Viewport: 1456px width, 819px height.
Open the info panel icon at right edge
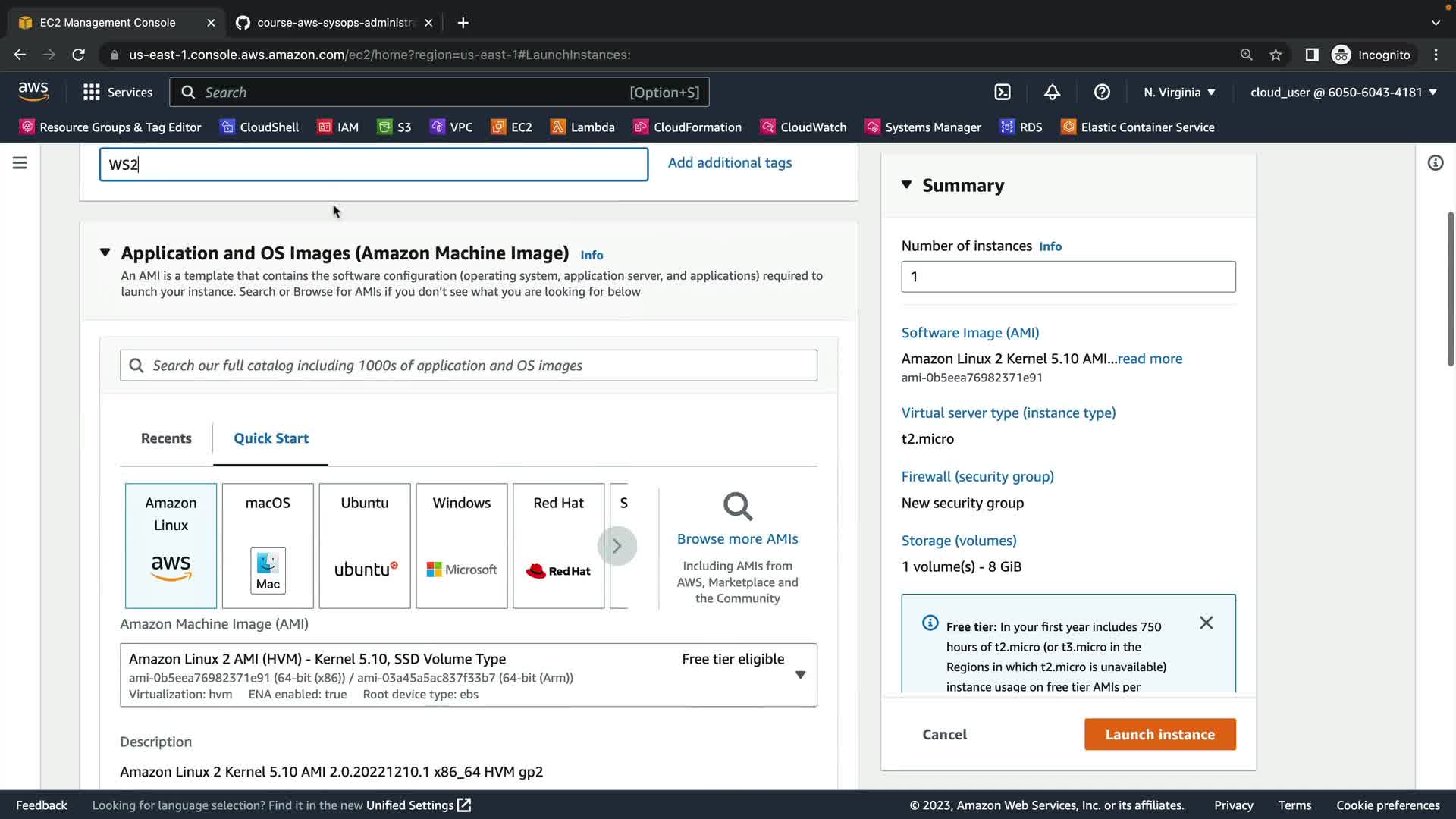[1435, 163]
